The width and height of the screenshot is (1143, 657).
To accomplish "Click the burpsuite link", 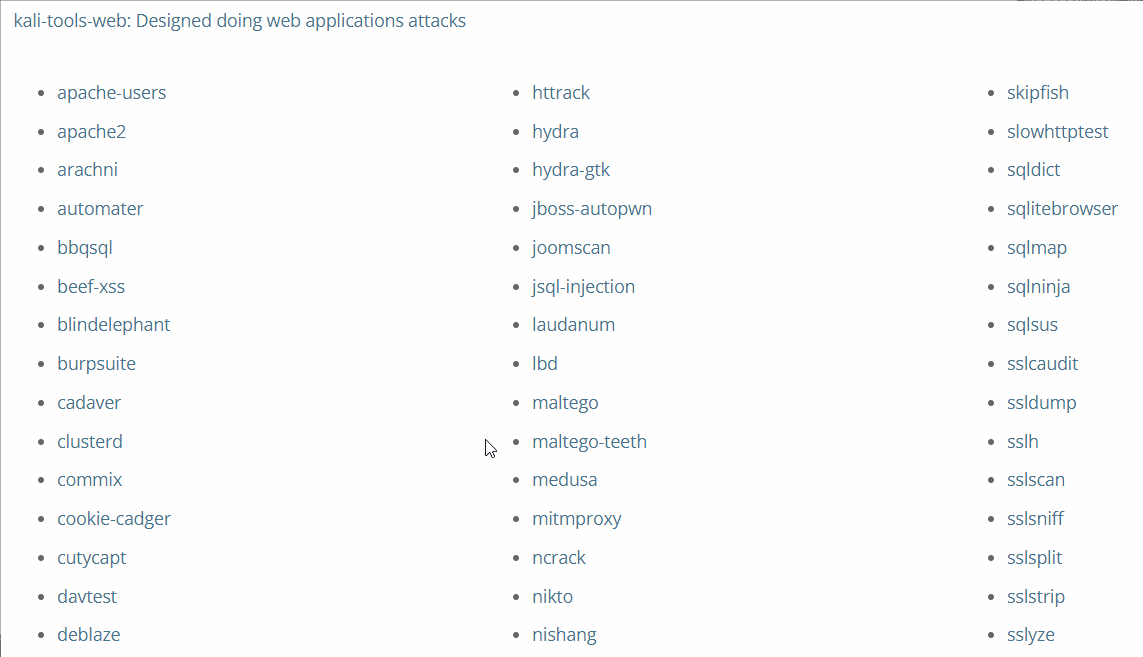I will pos(96,363).
